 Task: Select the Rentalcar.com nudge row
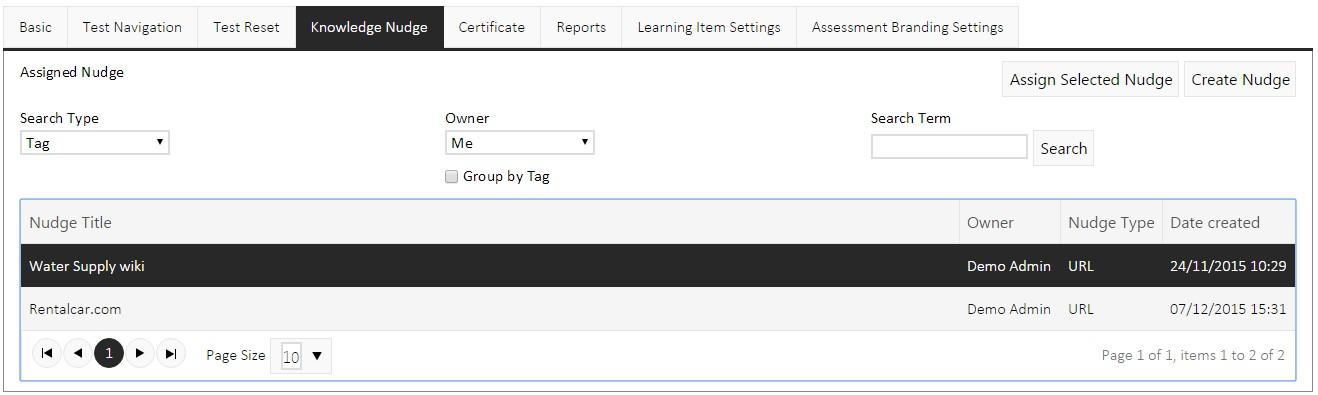(658, 309)
